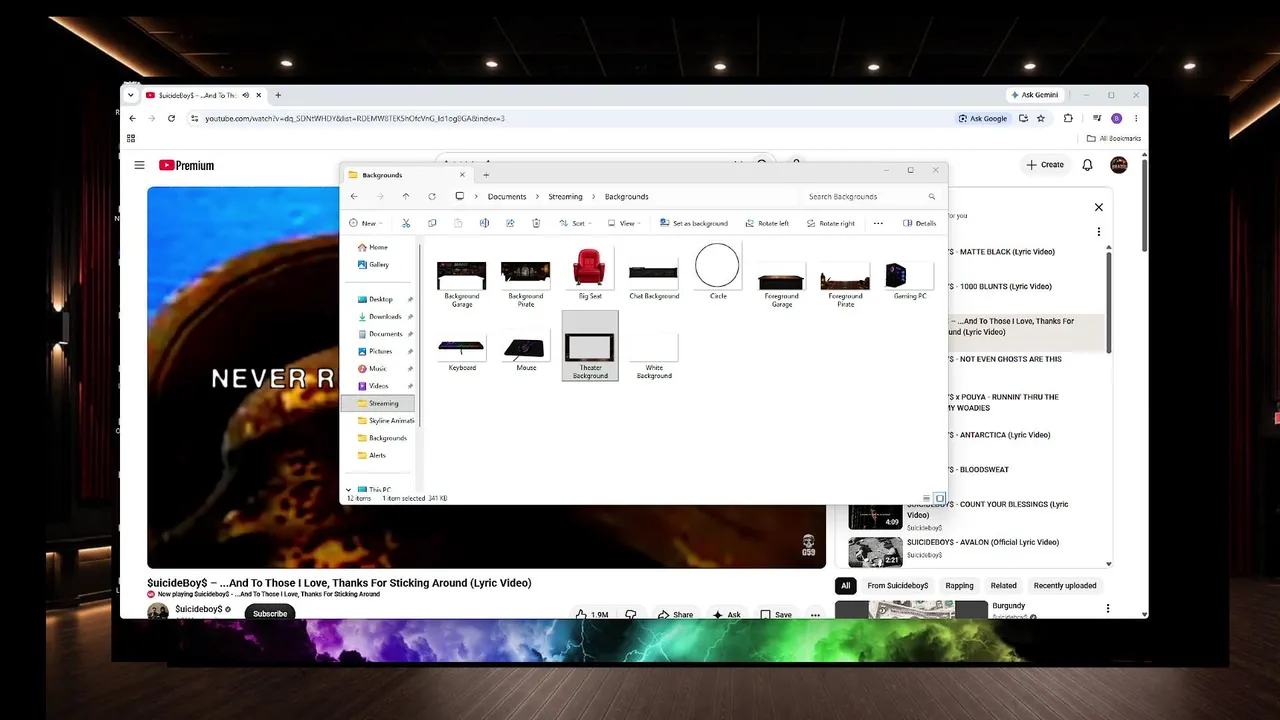Open the View dropdown in File Explorer
1280x720 pixels.
pos(624,223)
